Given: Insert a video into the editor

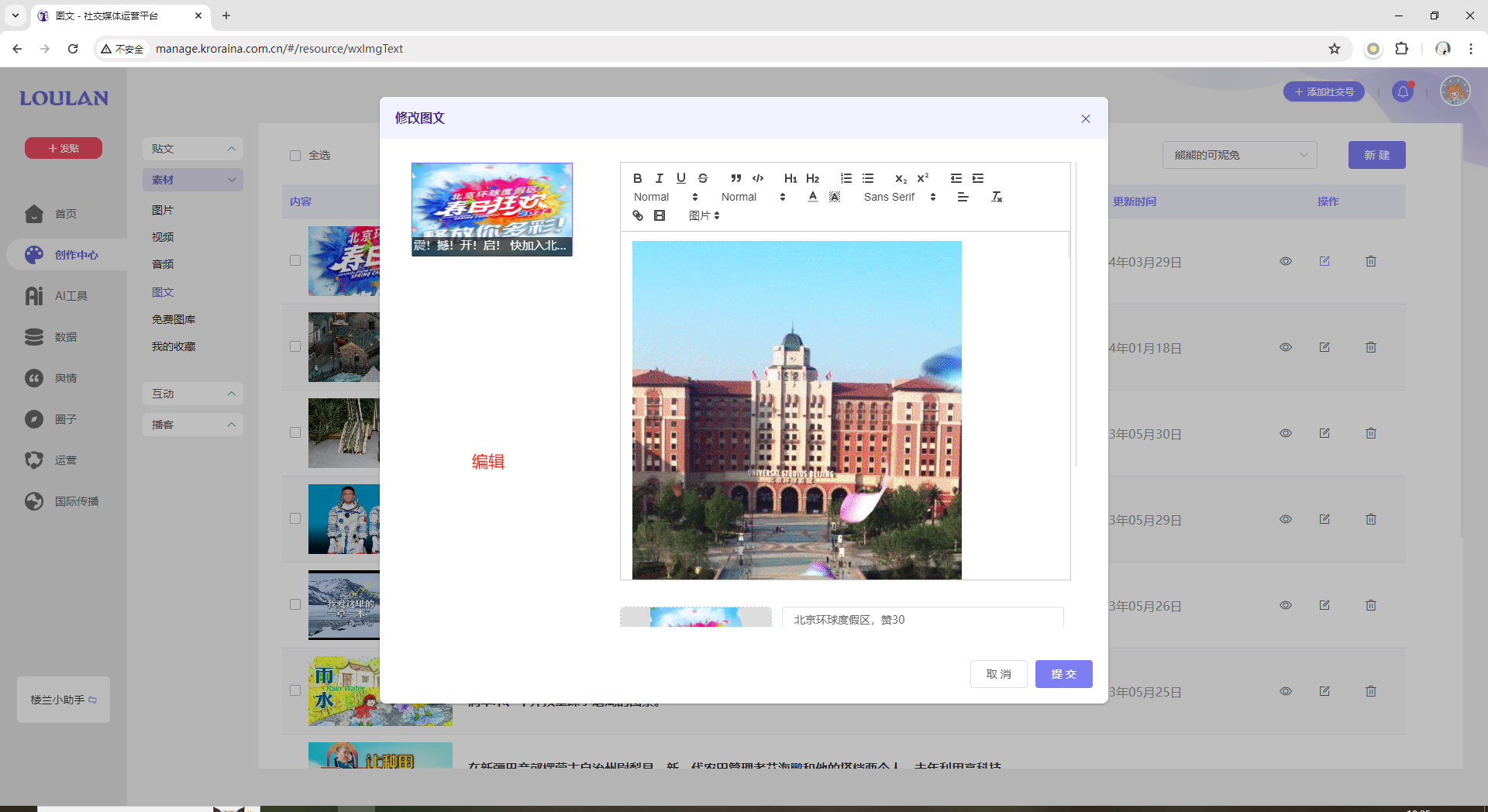Looking at the screenshot, I should coord(659,215).
